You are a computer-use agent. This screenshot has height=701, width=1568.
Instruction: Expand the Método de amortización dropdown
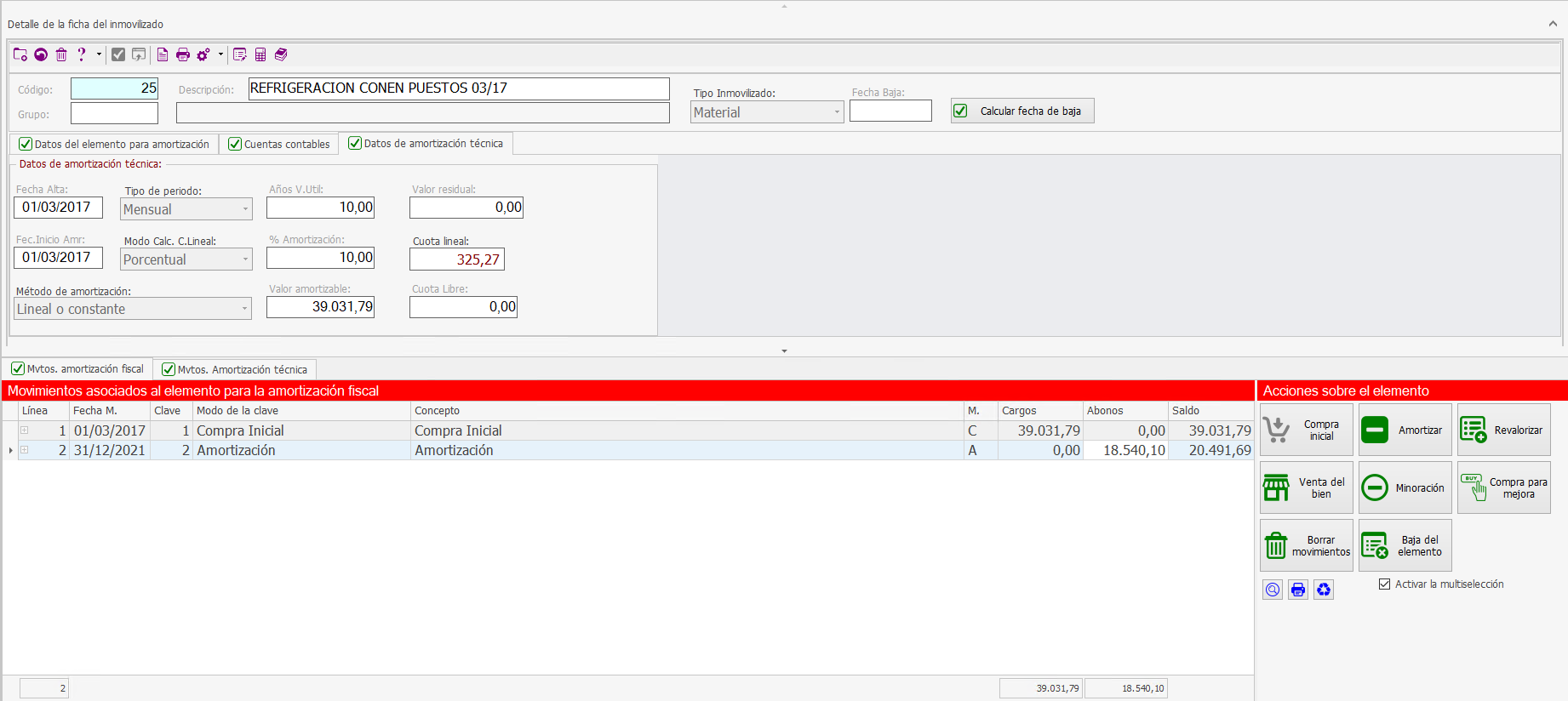[244, 309]
